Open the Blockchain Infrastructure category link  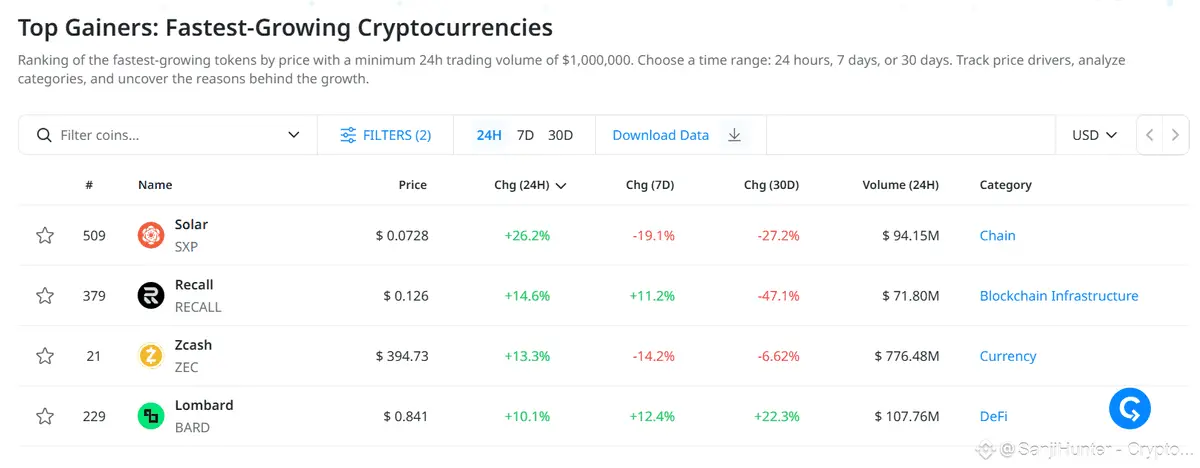click(1058, 296)
